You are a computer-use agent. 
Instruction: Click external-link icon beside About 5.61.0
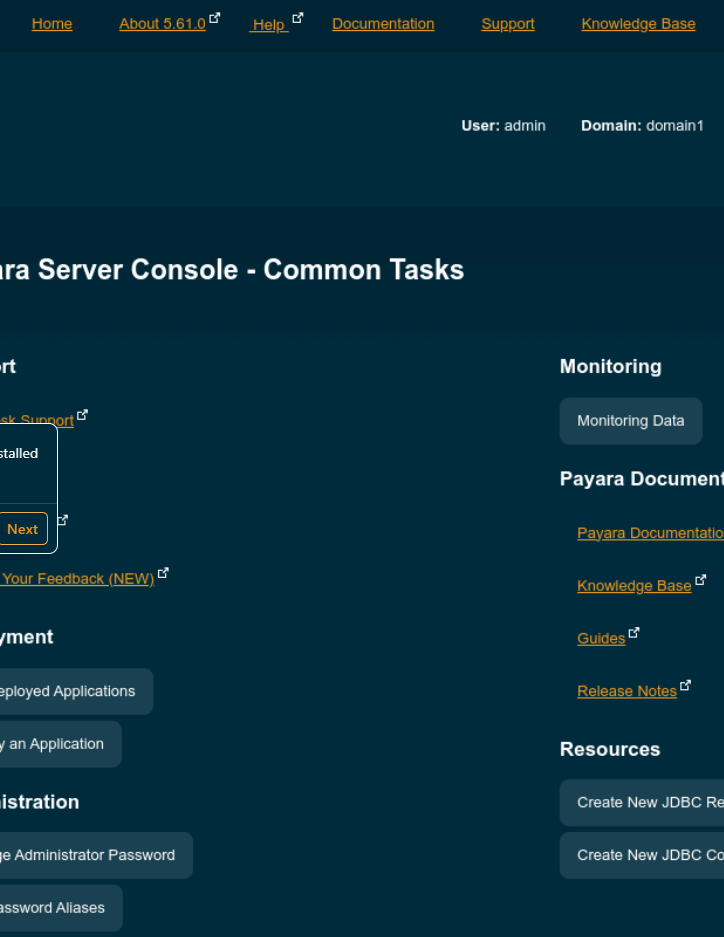[x=215, y=18]
